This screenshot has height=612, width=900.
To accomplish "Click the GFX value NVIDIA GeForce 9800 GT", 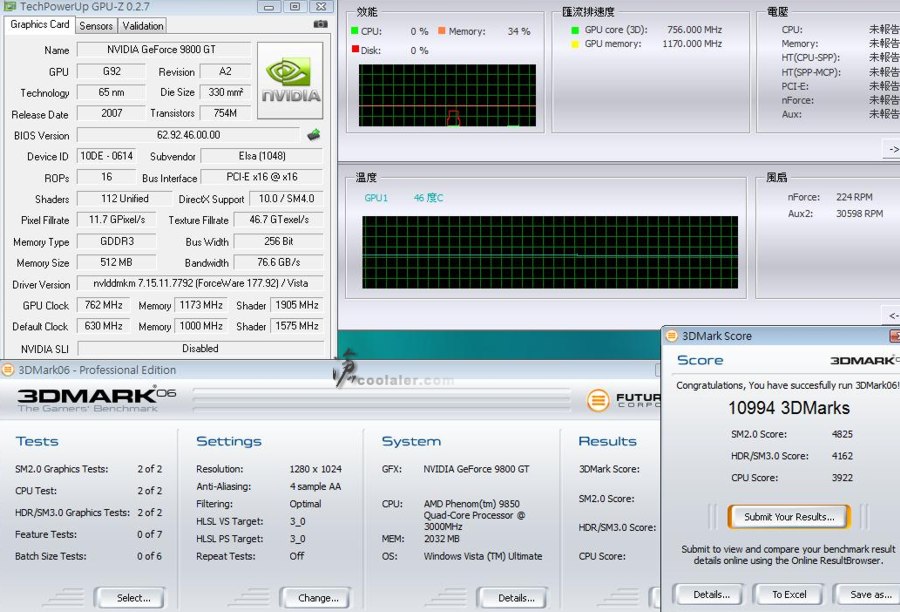I will 476,469.
